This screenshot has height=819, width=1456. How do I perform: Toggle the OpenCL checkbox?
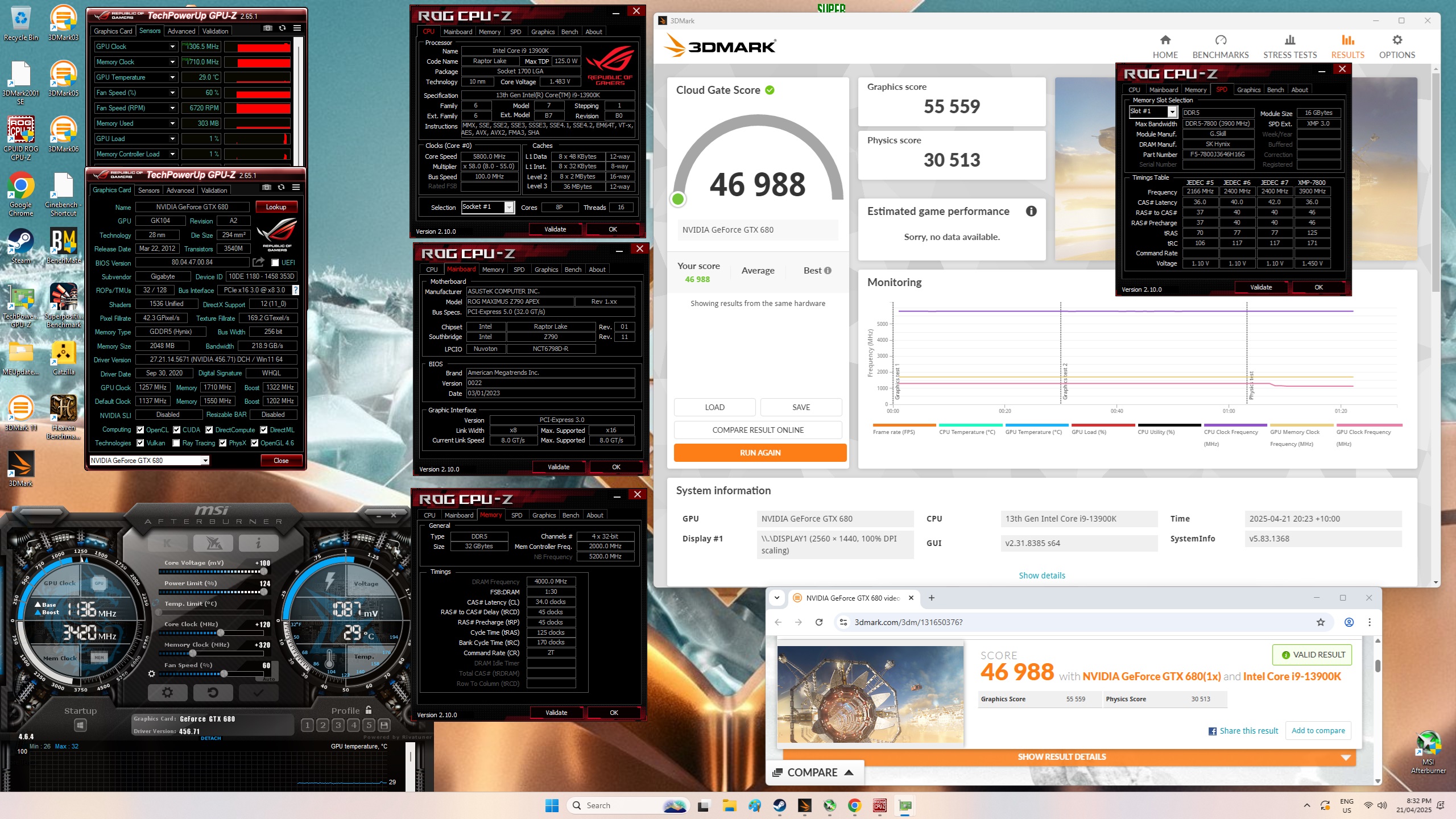(x=140, y=430)
